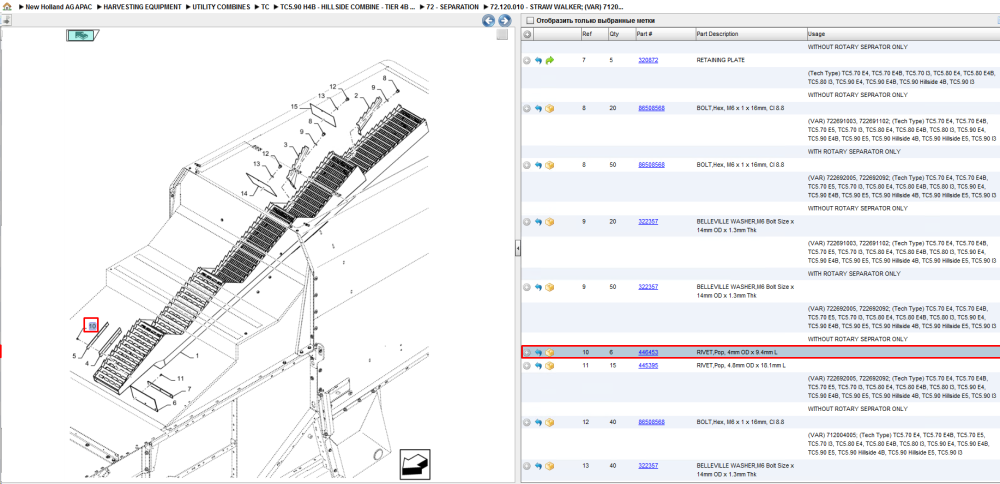This screenshot has width=1000, height=484.
Task: Select callout number 15 in the diagram
Action: (294, 106)
